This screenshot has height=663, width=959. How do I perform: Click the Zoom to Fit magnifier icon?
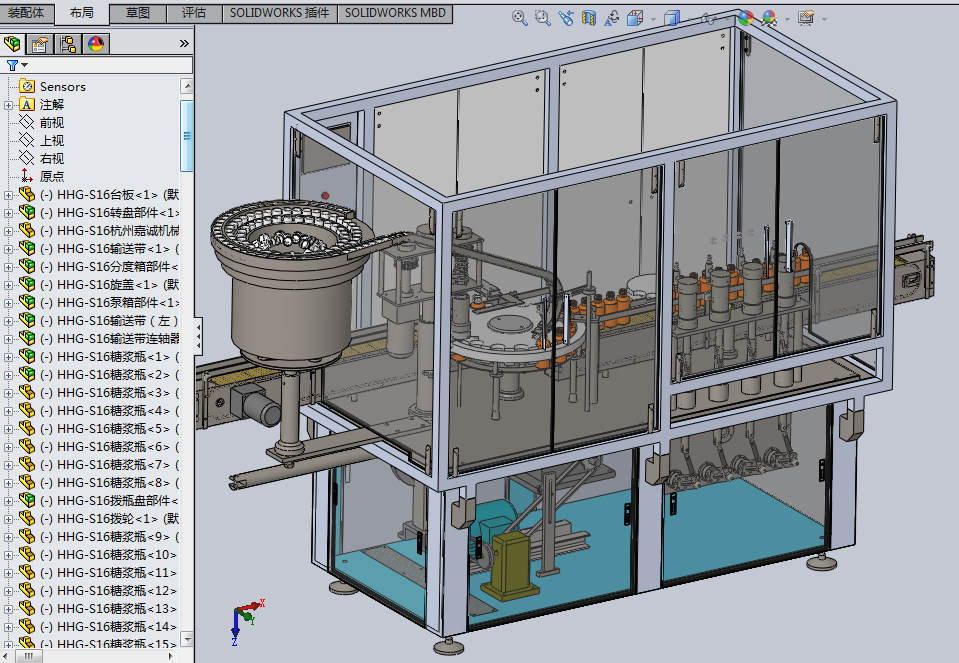pos(519,18)
